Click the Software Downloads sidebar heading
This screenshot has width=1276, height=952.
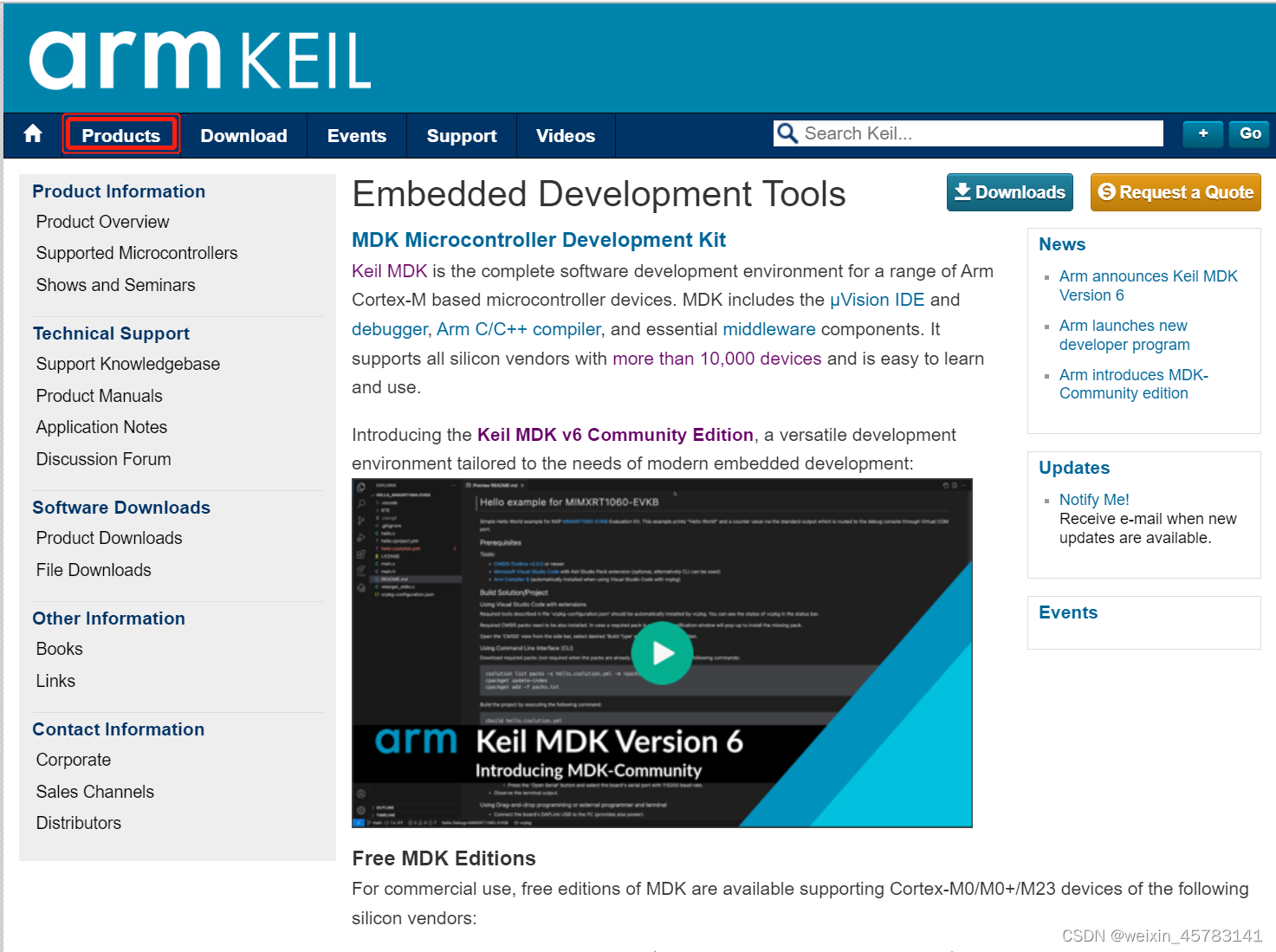121,508
